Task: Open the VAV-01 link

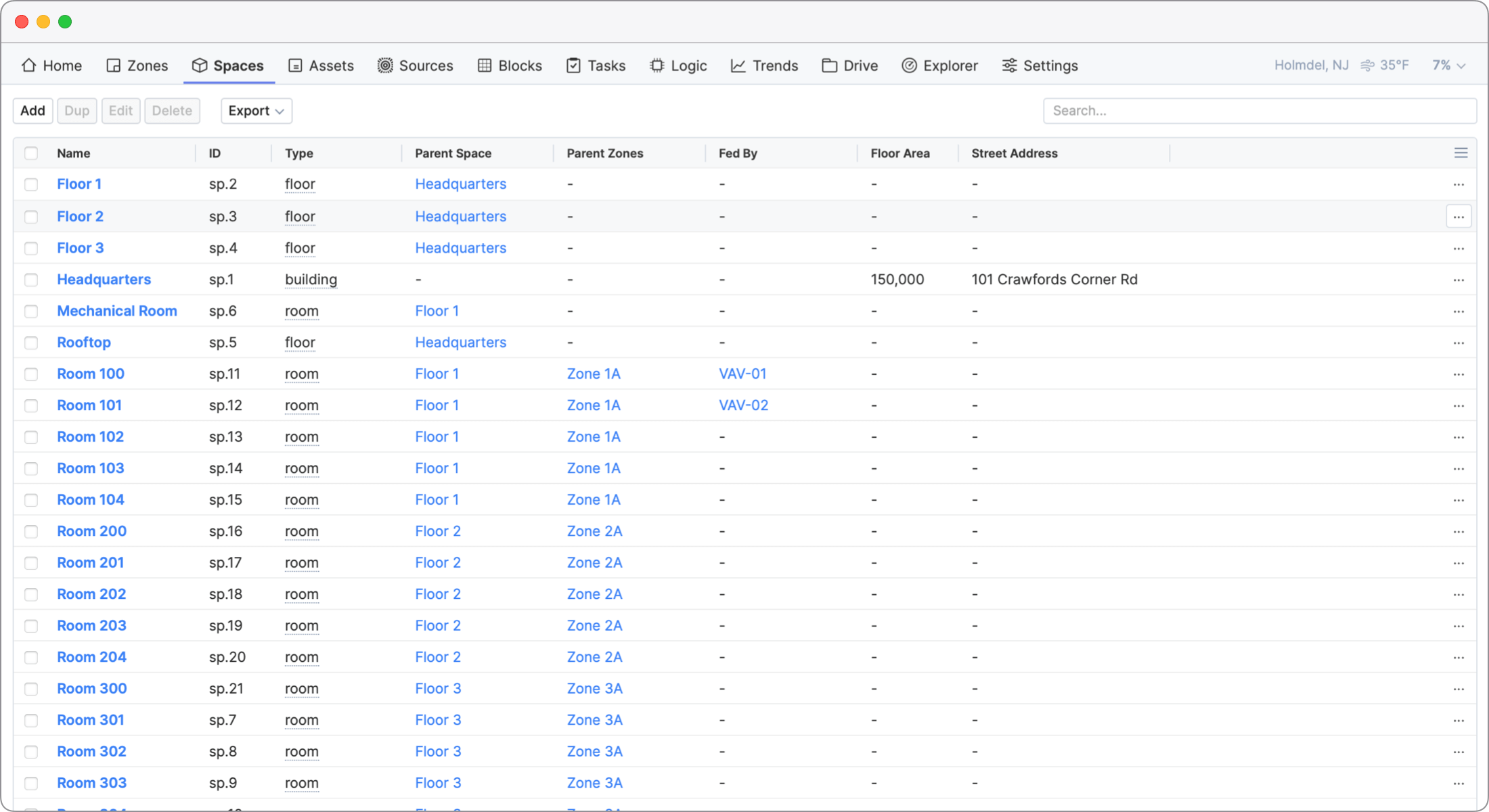Action: (x=742, y=374)
